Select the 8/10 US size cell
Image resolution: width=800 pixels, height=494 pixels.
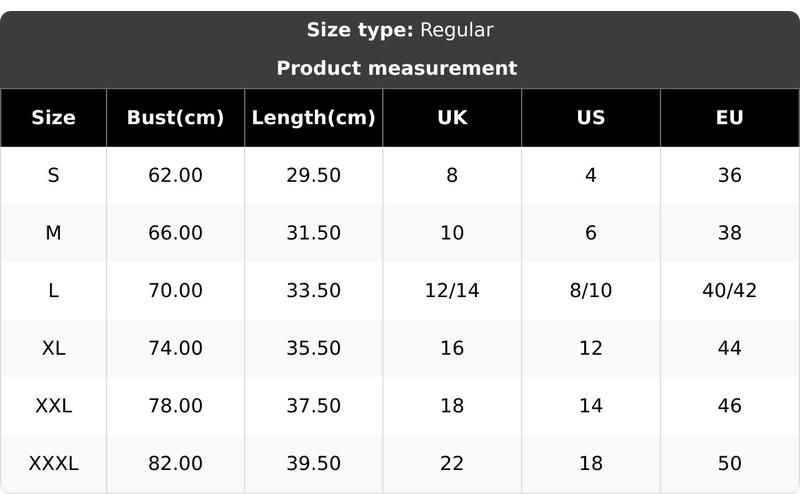(591, 291)
